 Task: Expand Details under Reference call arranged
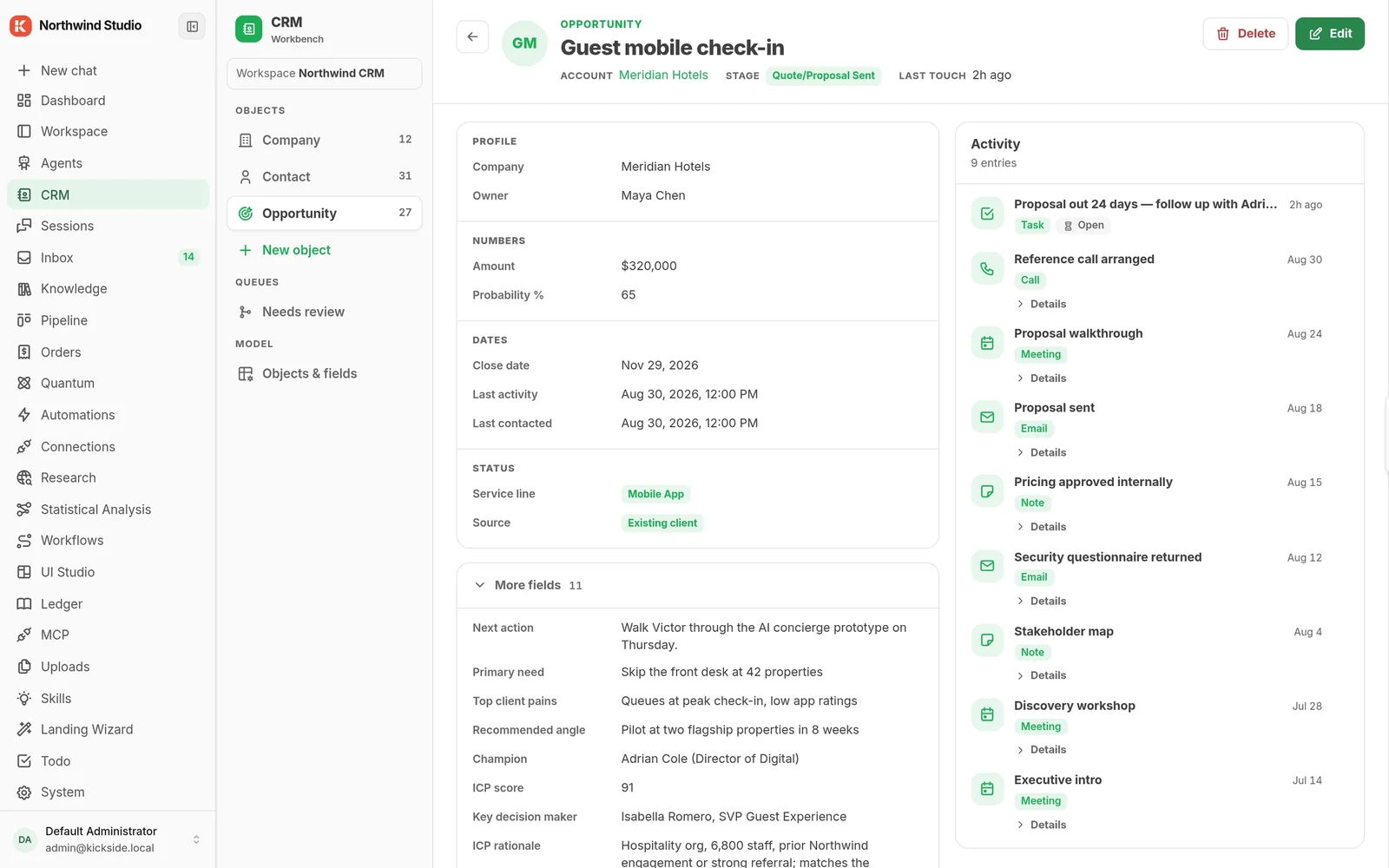point(1041,304)
